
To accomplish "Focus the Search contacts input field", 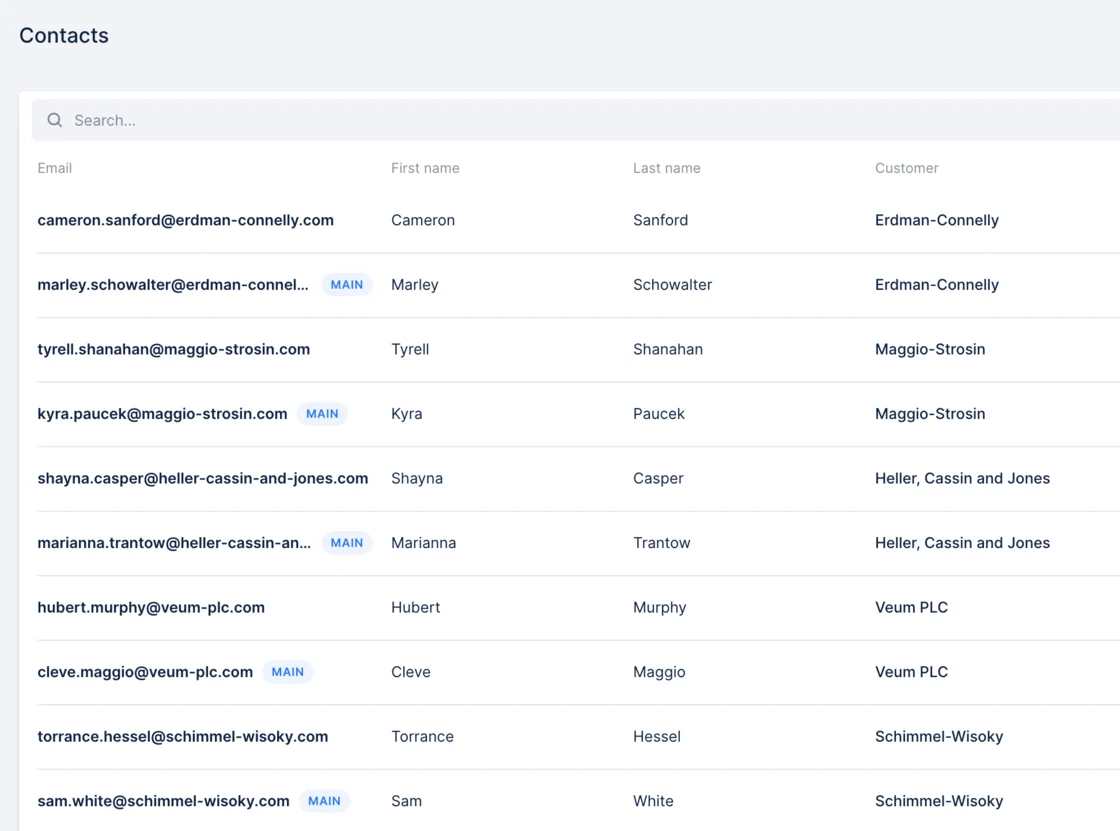I will (576, 120).
